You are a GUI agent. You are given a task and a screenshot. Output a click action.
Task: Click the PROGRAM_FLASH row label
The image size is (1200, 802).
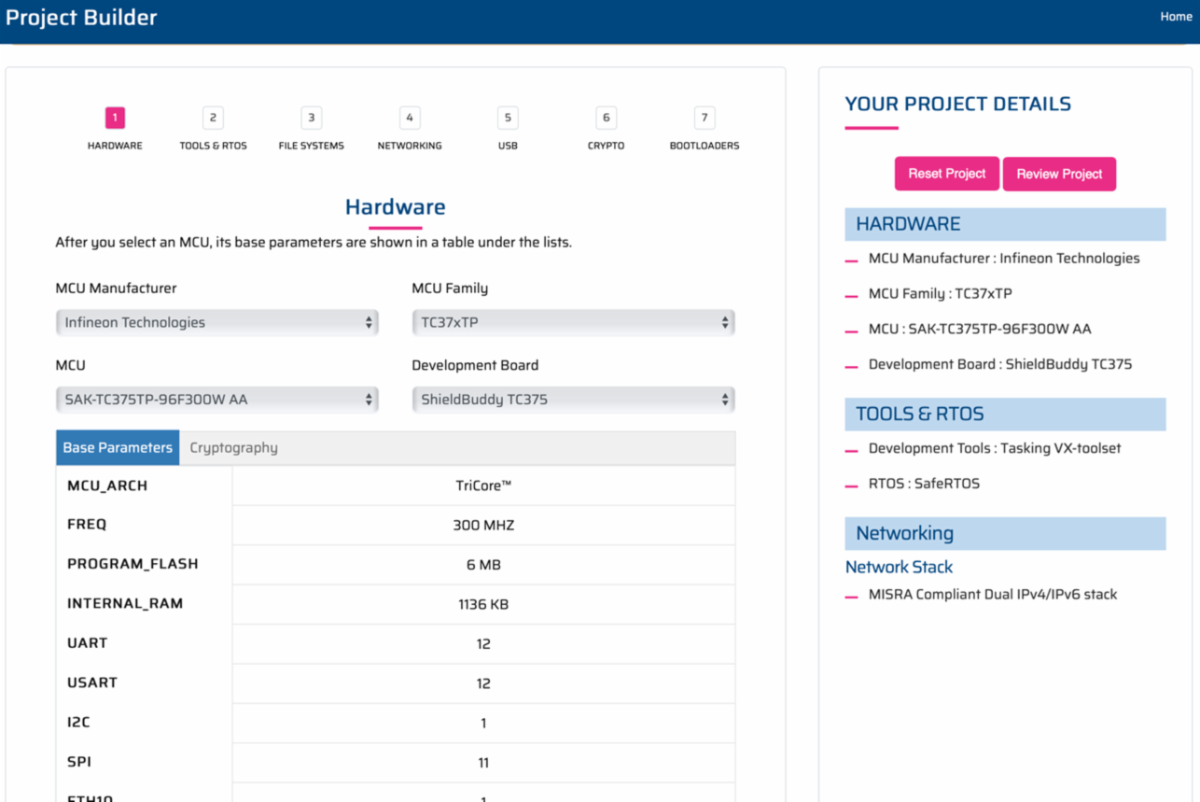[133, 564]
